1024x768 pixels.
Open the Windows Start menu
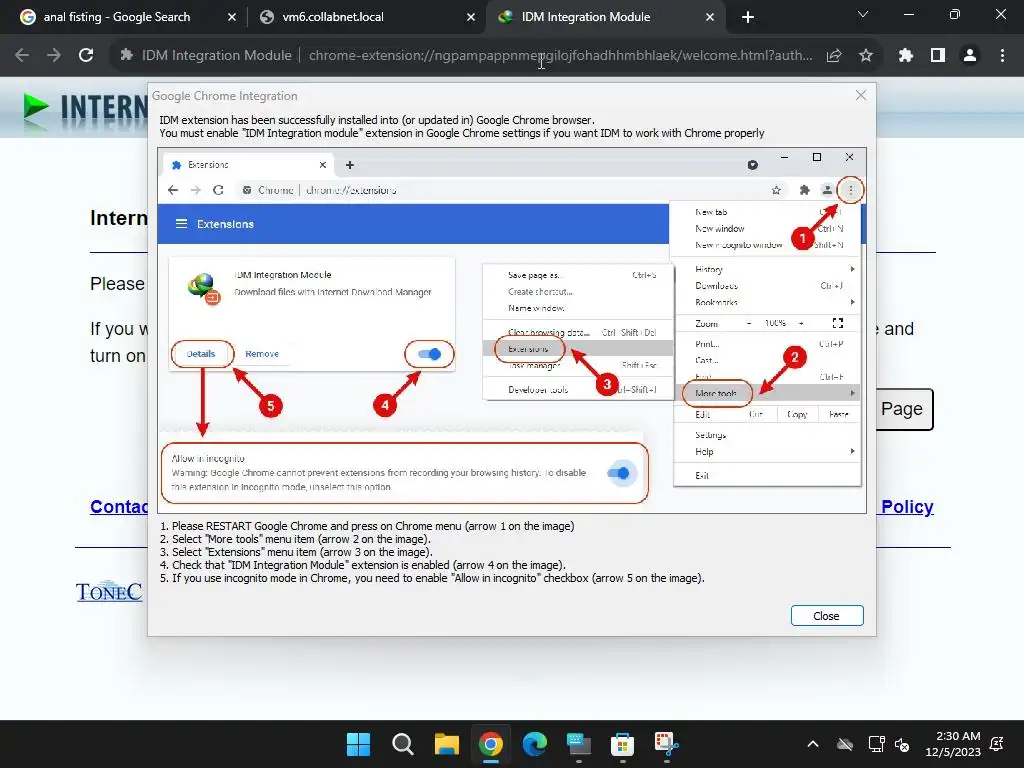[359, 744]
